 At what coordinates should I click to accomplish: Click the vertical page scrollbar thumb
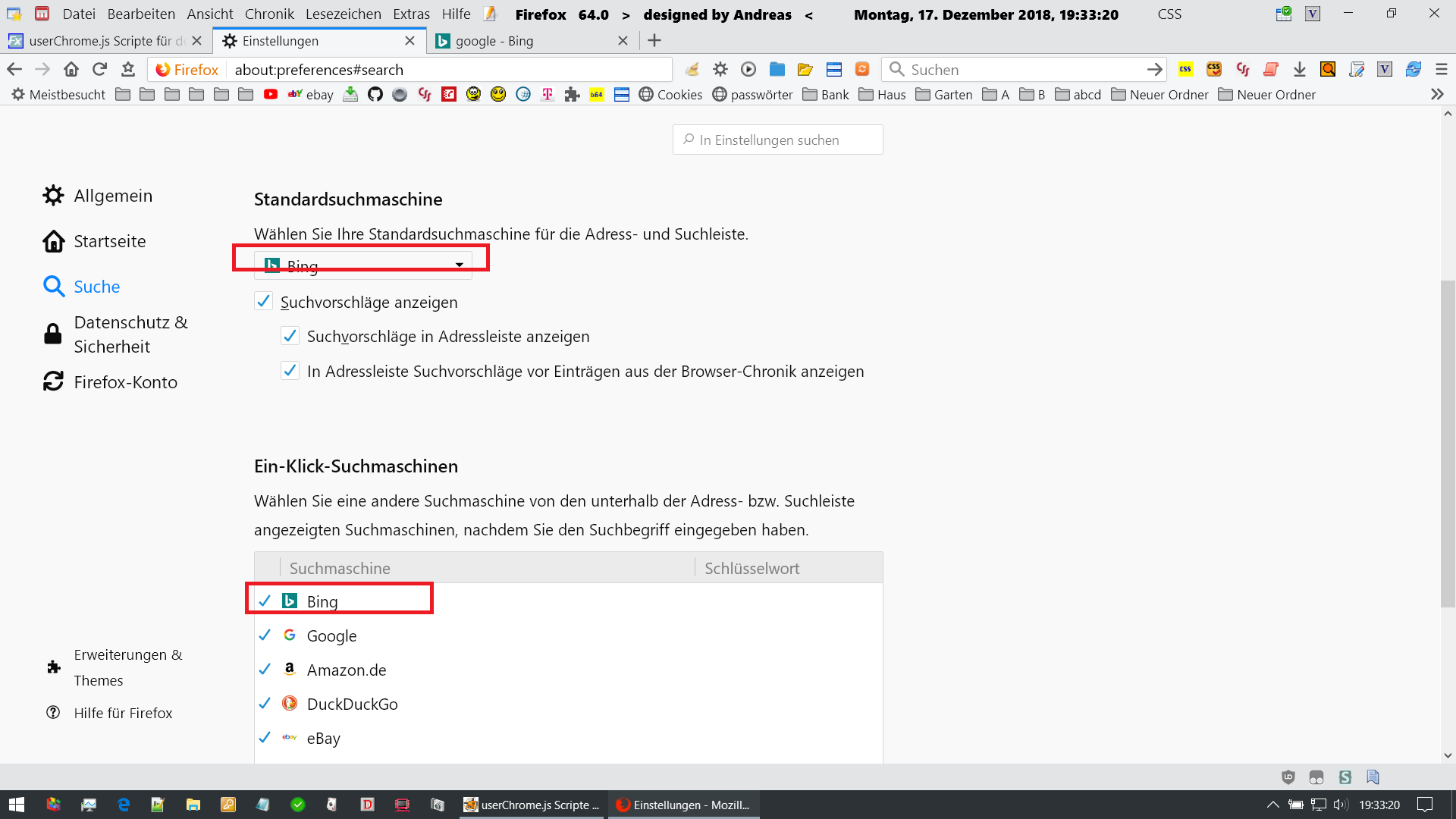point(1448,444)
